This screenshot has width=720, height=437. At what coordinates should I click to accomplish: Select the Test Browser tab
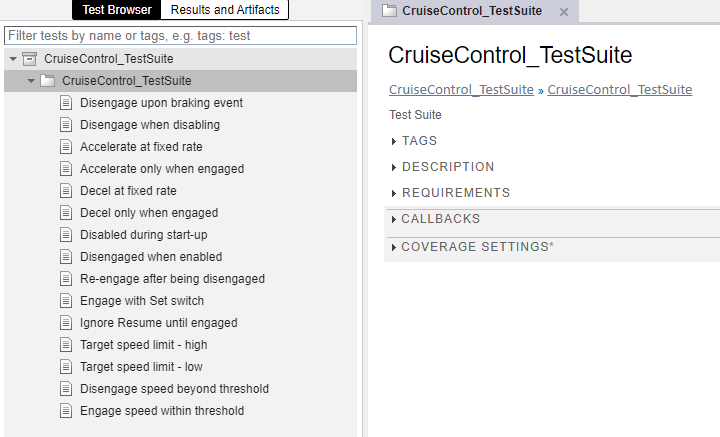click(118, 10)
